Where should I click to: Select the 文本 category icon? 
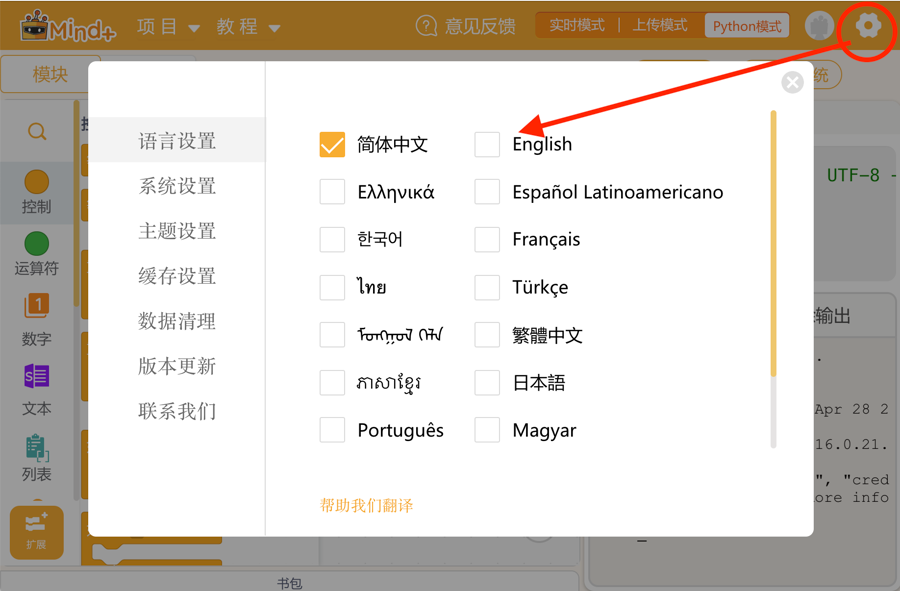pos(37,377)
